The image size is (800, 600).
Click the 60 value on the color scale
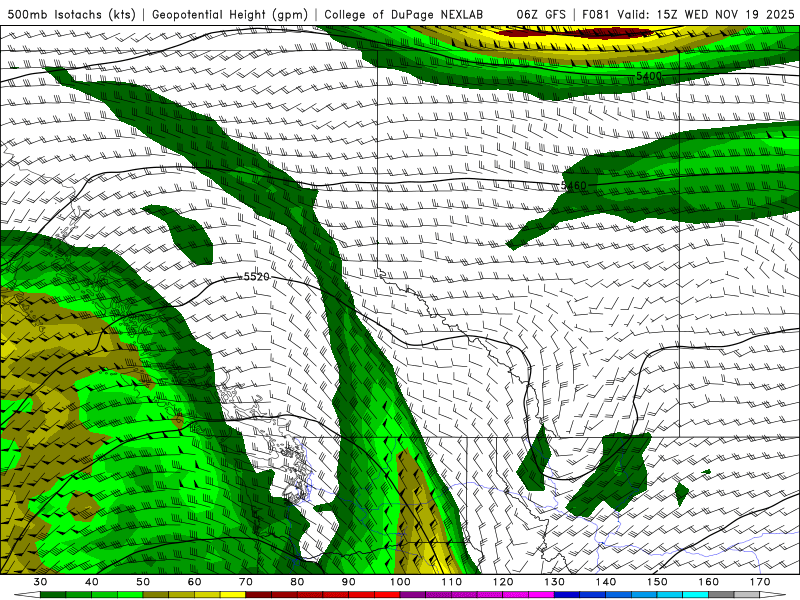click(194, 582)
